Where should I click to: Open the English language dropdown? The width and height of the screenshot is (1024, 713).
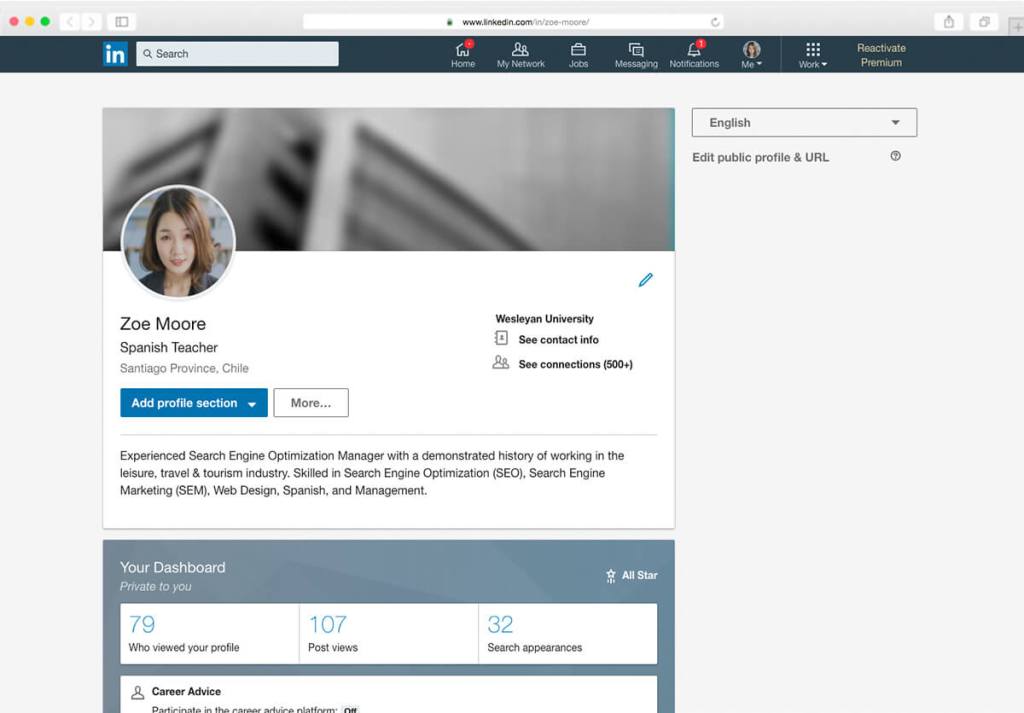(804, 122)
